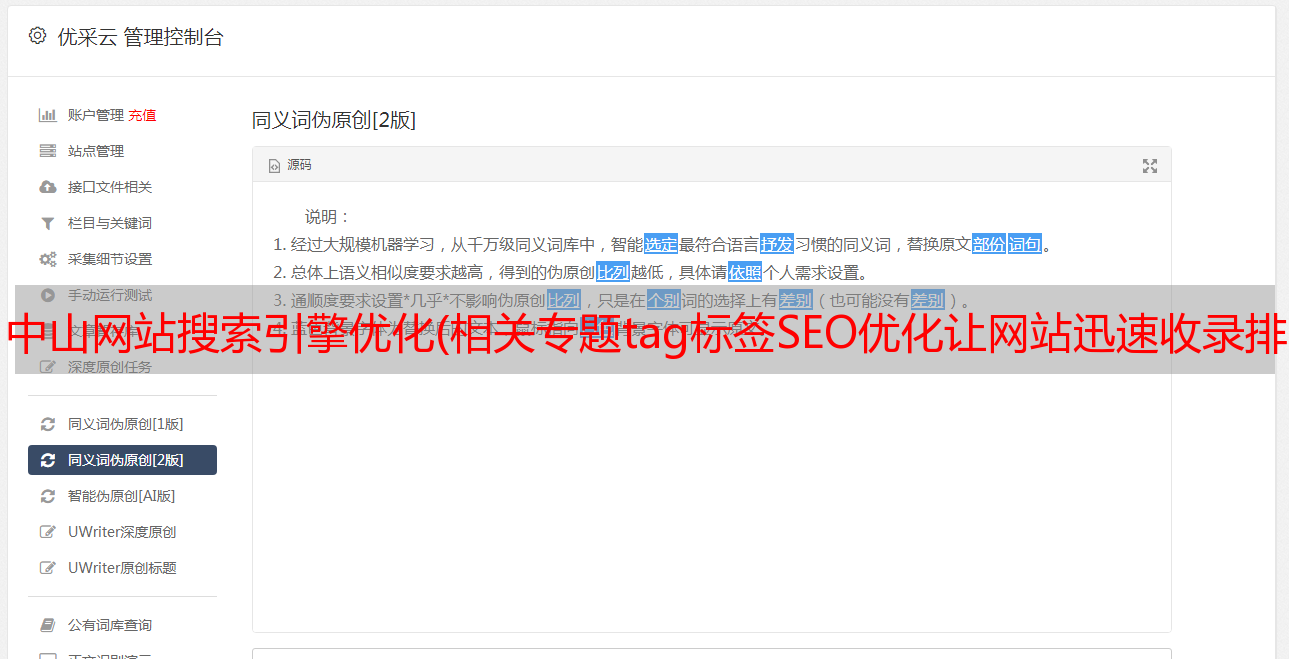Click the 采集细节设置 gears icon

click(x=48, y=259)
